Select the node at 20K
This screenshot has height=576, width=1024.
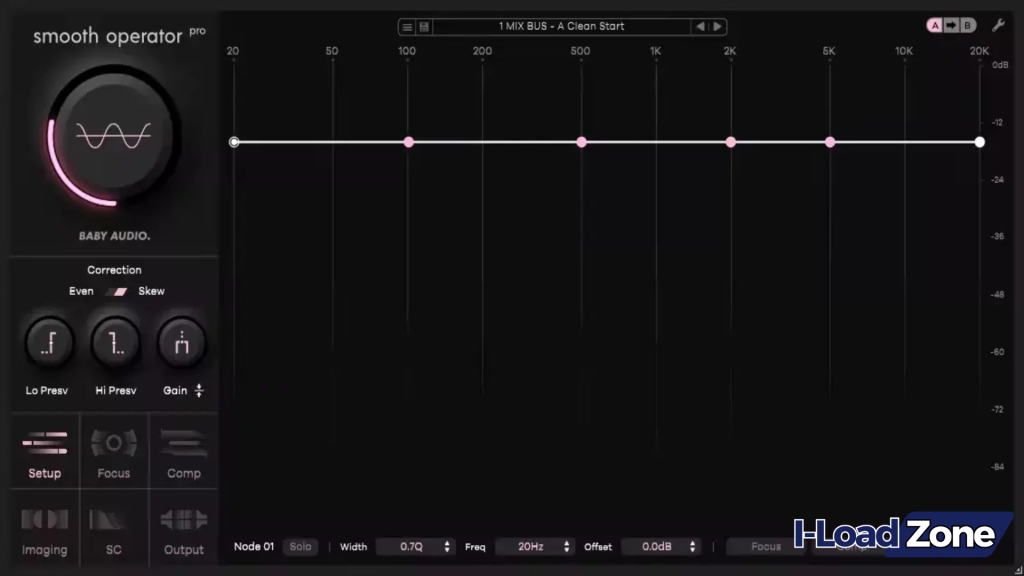[x=980, y=142]
